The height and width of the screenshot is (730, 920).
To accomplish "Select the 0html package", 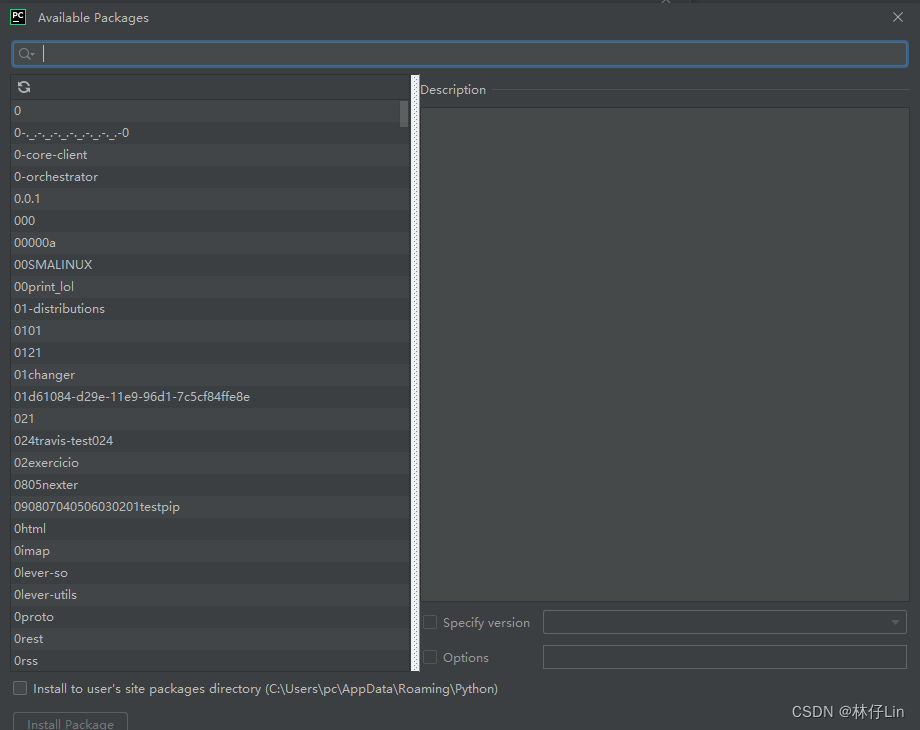I will (x=210, y=529).
